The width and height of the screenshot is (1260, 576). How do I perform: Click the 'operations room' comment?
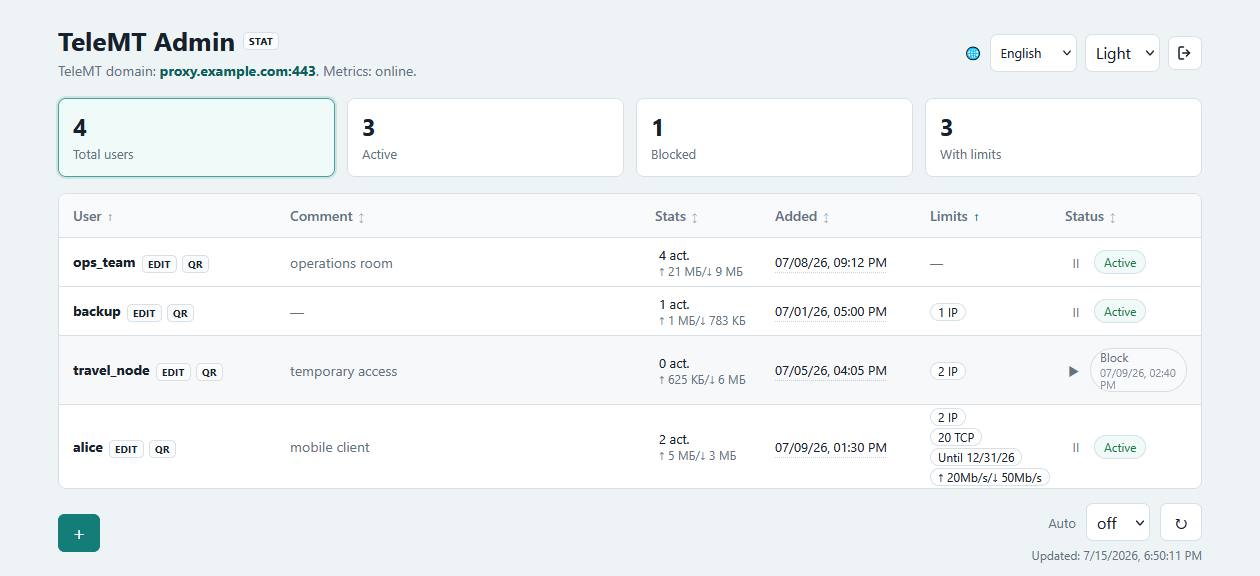tap(341, 263)
